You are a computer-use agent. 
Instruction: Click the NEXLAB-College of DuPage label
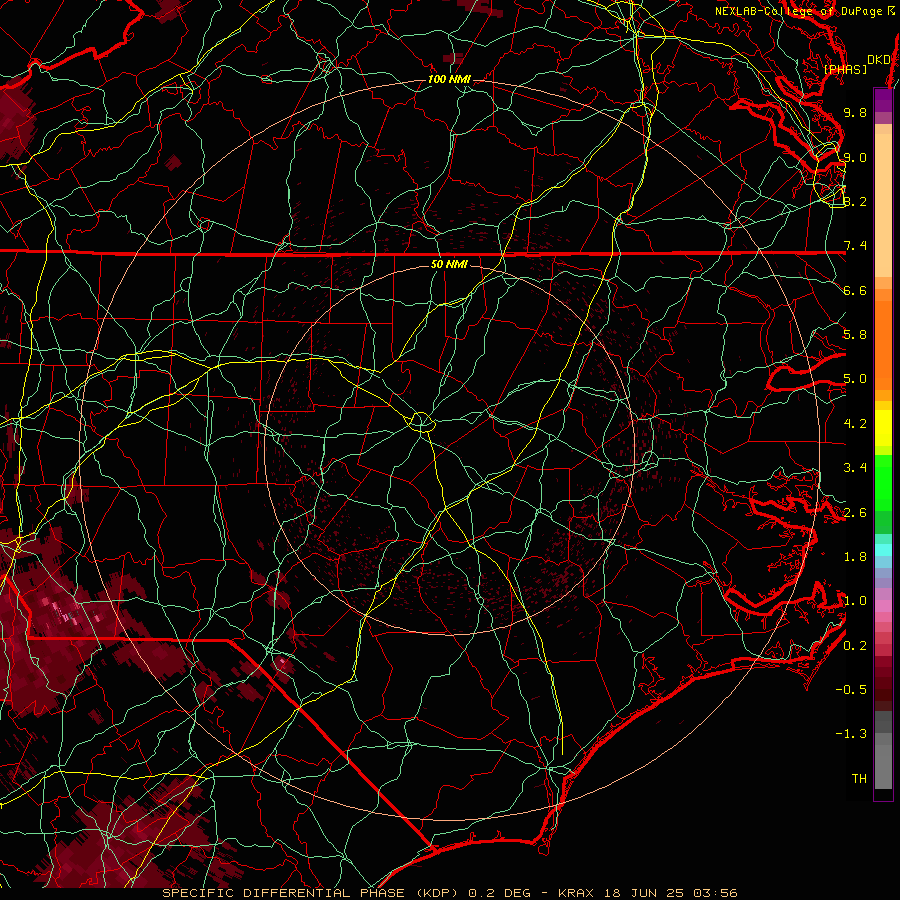[x=798, y=11]
